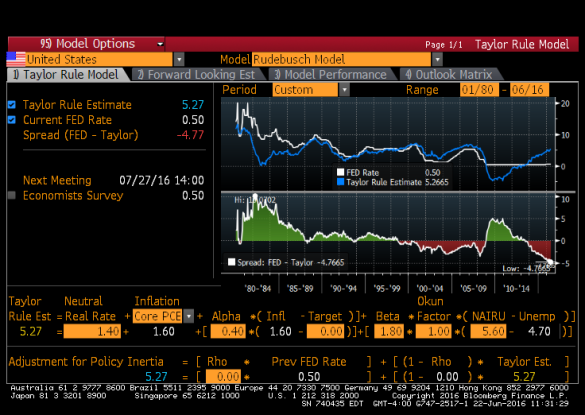
Task: Click the United States flag icon
Action: 16,59
